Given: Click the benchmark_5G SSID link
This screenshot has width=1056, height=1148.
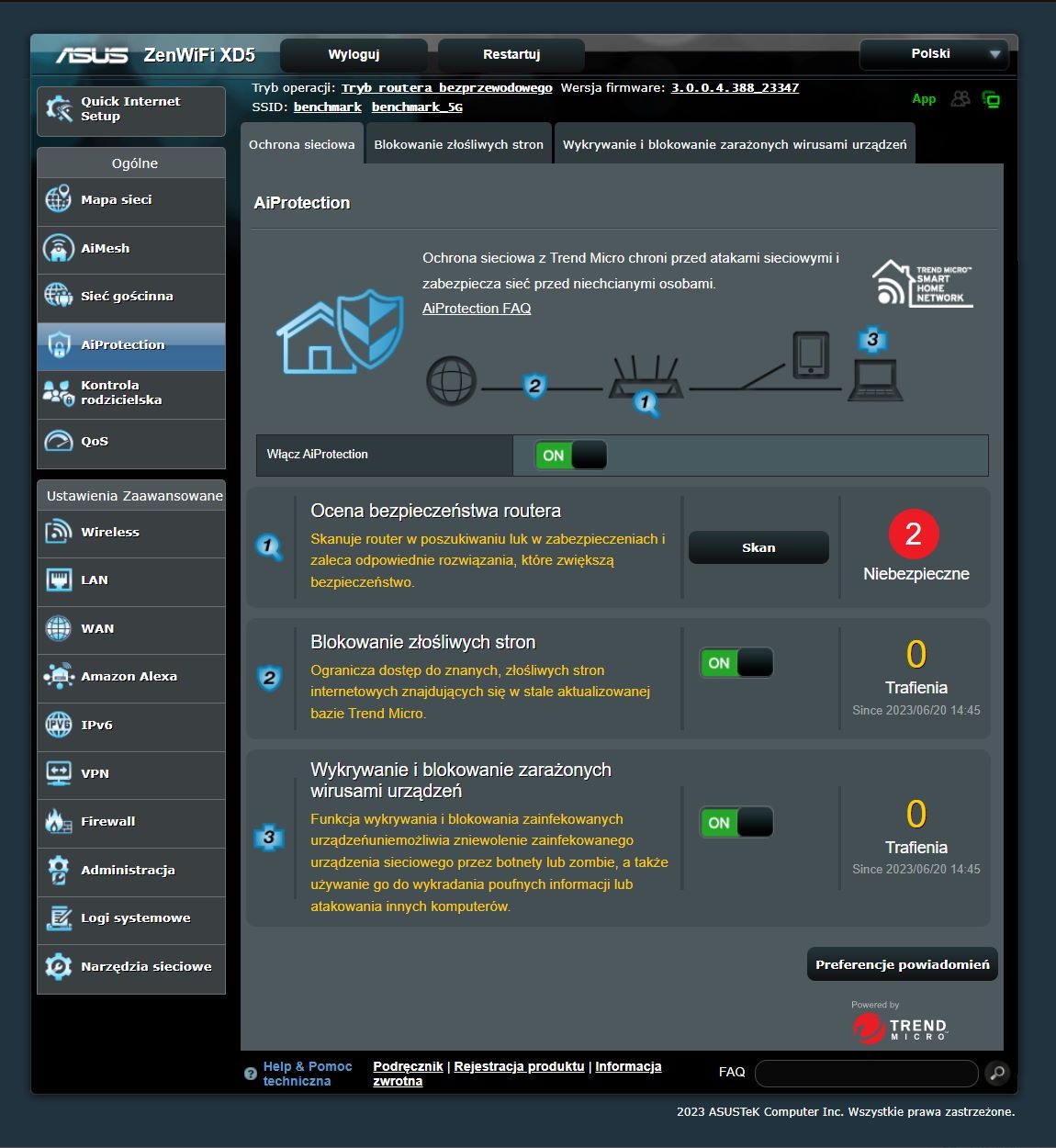Looking at the screenshot, I should (x=417, y=107).
